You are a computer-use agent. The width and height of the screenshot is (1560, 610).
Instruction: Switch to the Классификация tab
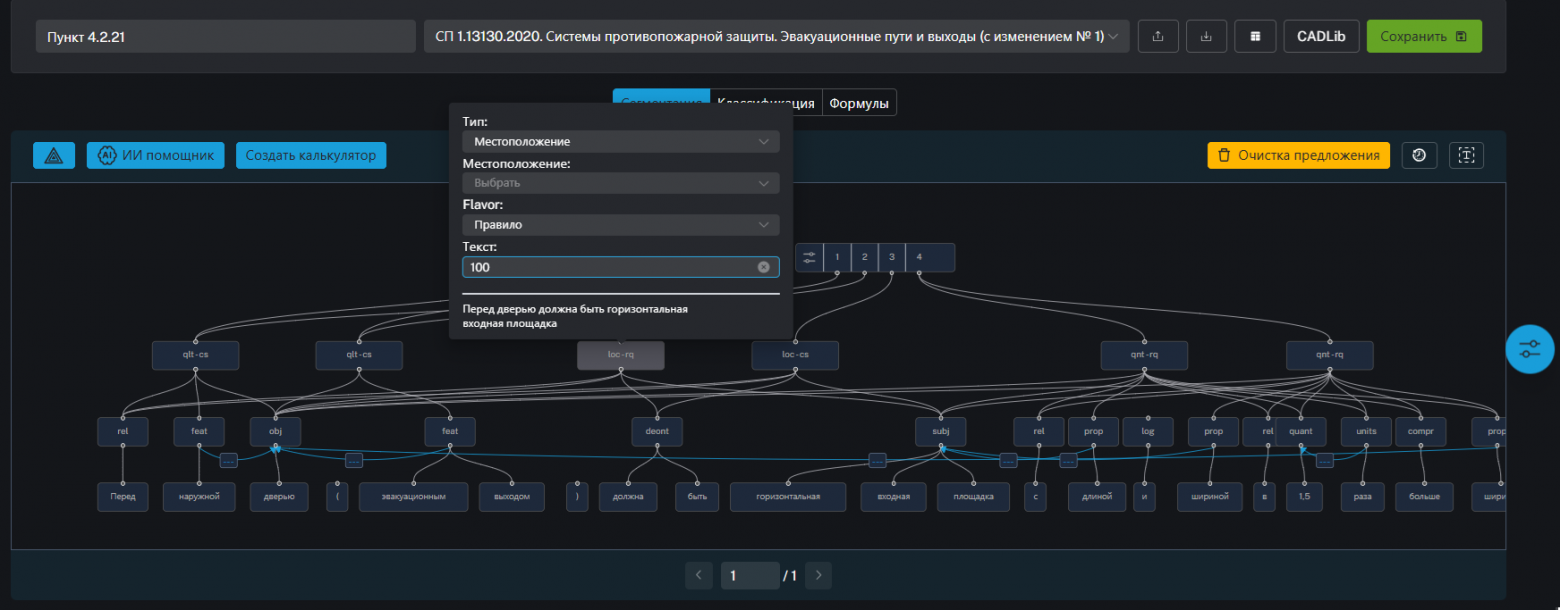pos(766,103)
